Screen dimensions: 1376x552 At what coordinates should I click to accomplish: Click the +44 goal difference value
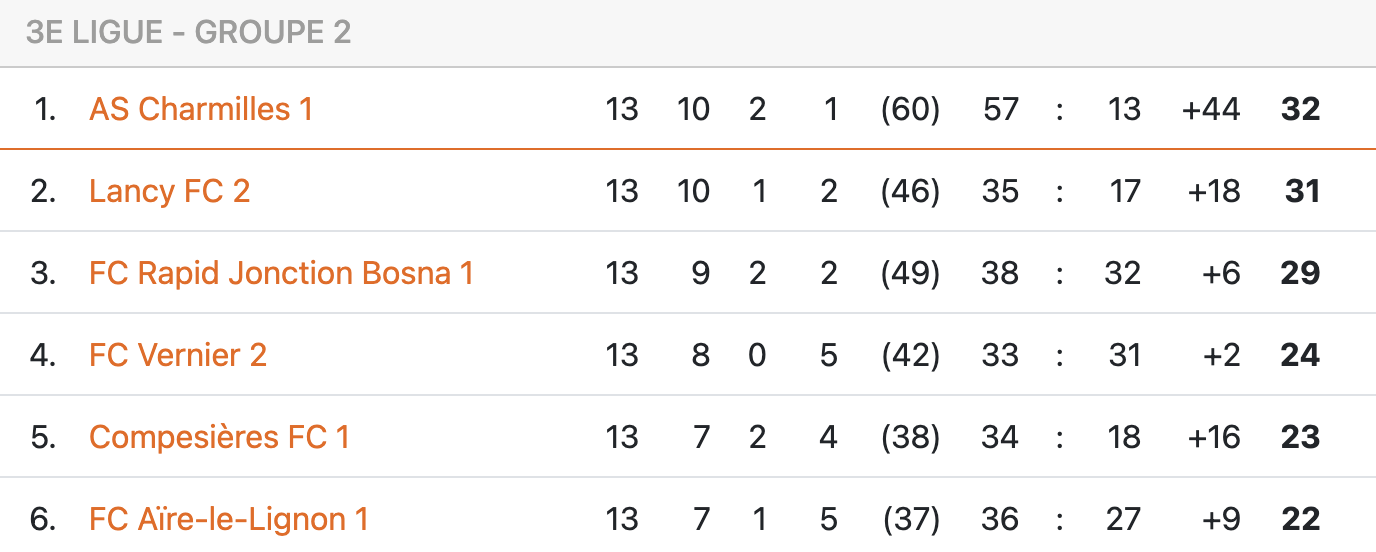tap(1210, 109)
